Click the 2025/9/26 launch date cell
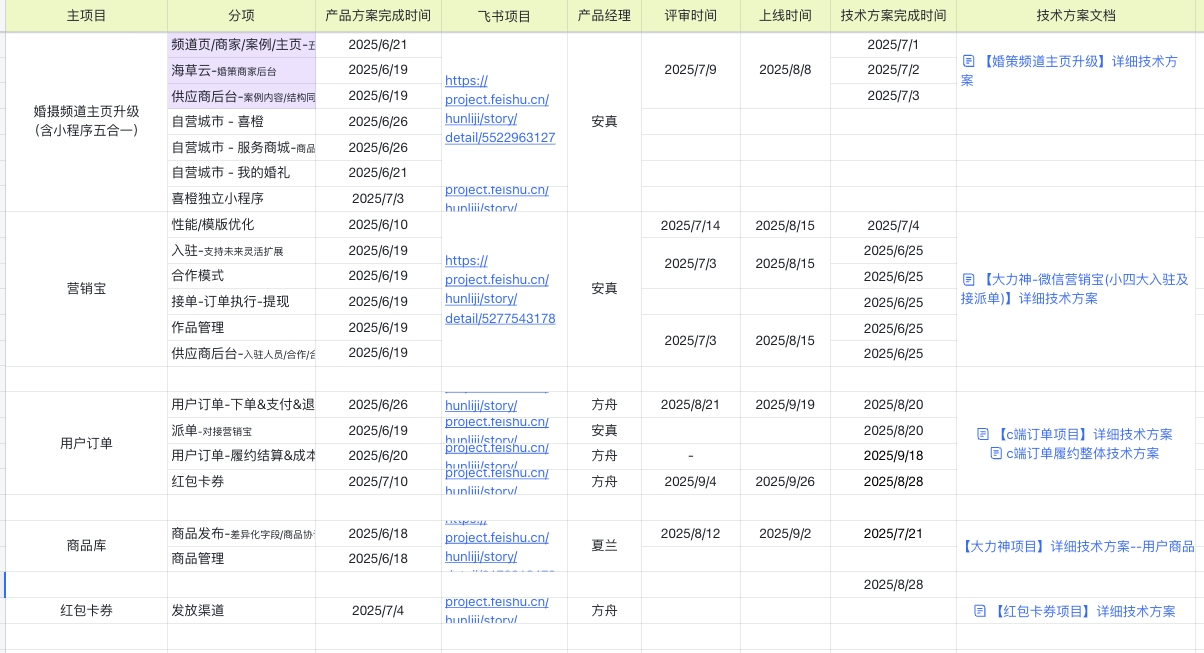This screenshot has width=1204, height=653. (x=785, y=482)
